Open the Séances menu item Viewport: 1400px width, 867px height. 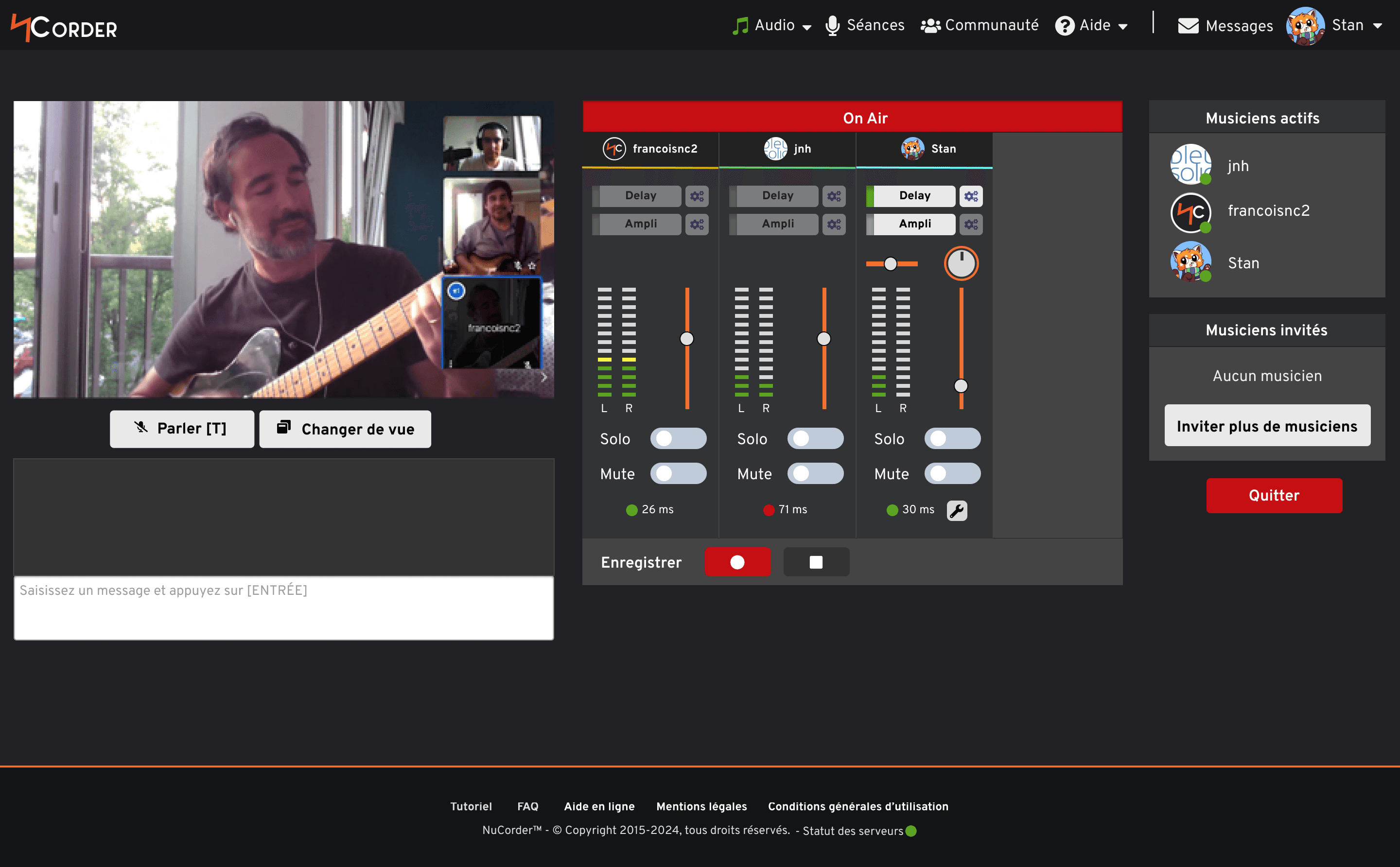[x=866, y=25]
